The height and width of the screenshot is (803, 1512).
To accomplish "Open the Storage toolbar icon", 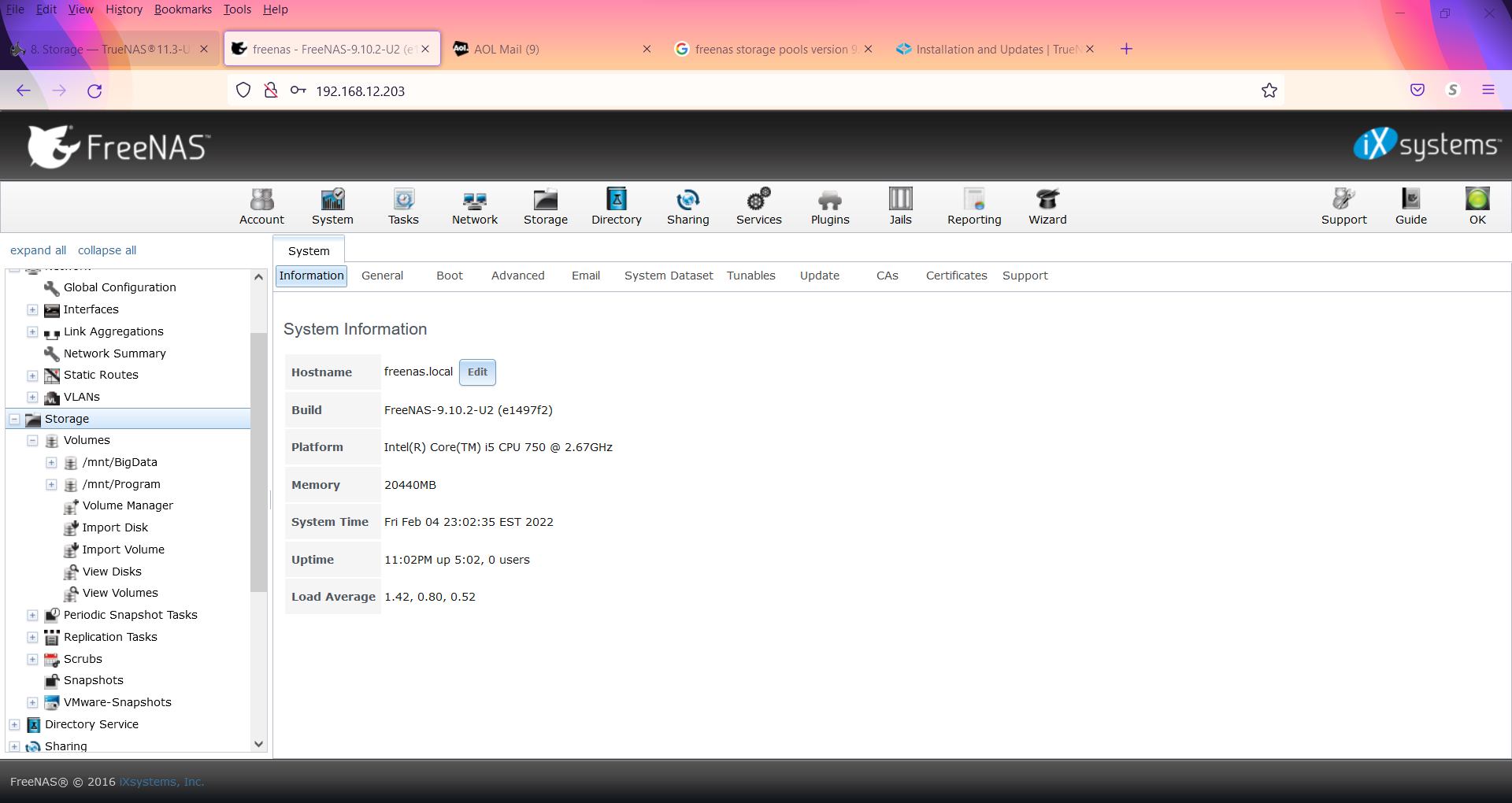I will click(546, 207).
